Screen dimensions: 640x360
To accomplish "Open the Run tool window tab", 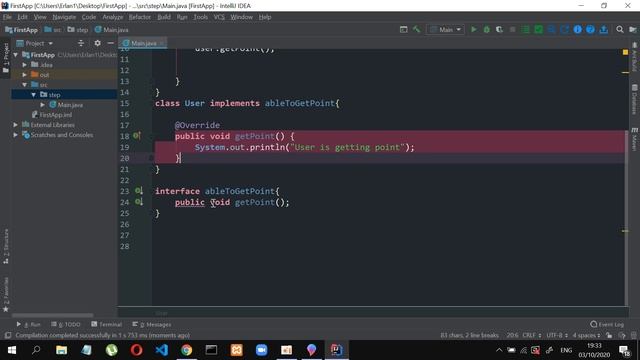I will (x=28, y=324).
